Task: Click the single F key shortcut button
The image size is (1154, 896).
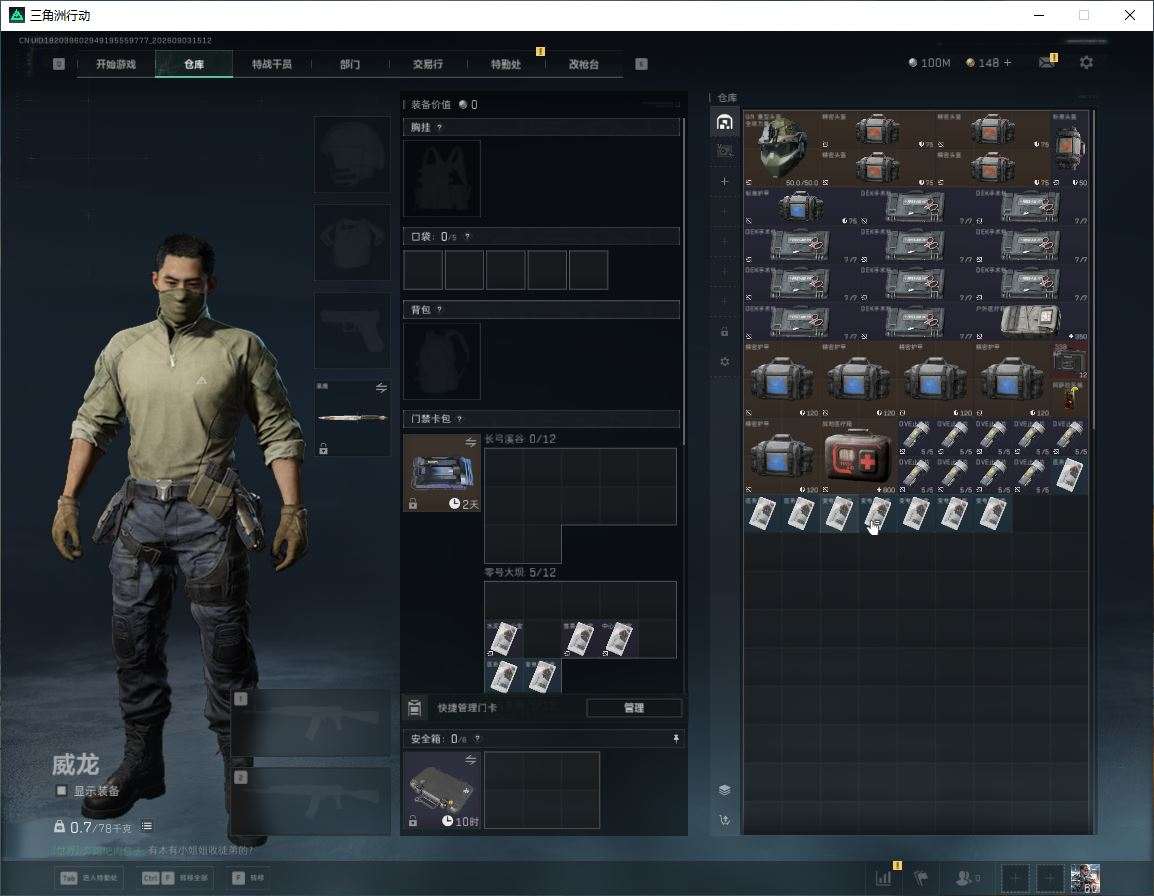Action: coord(248,878)
